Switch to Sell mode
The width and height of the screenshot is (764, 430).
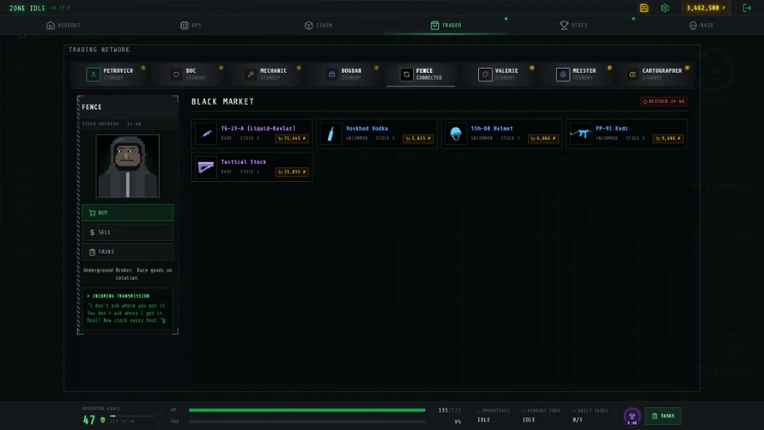(x=128, y=232)
